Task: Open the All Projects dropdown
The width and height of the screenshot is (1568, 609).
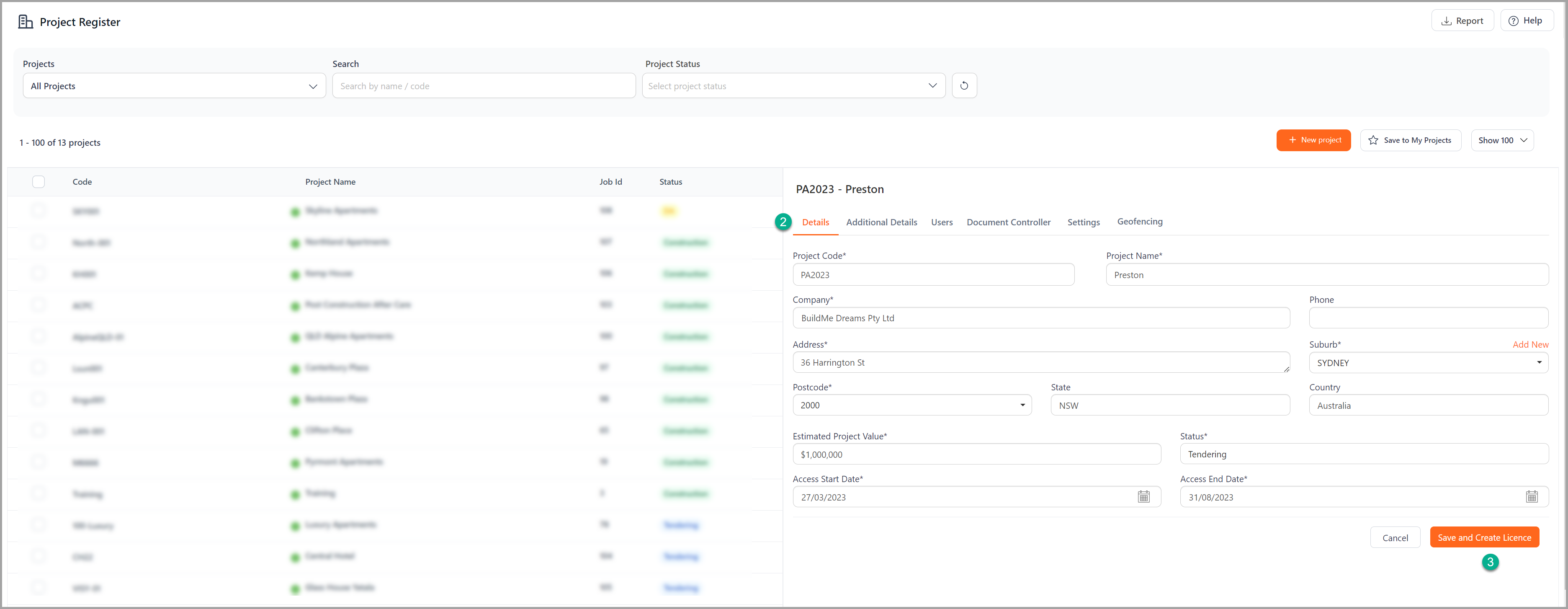Action: 174,86
